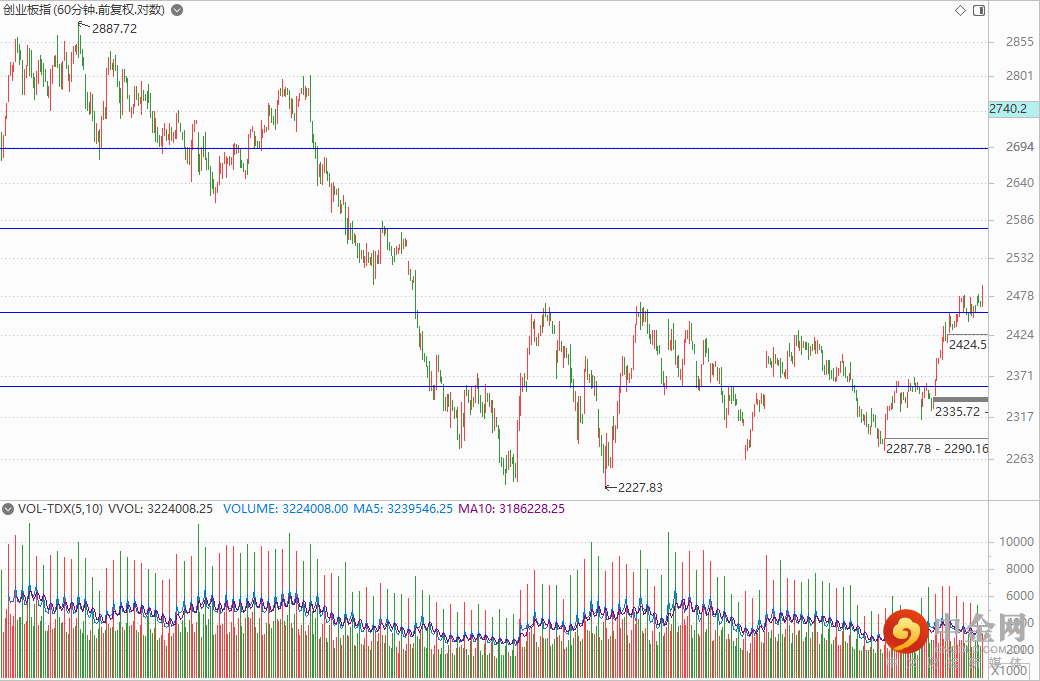Click the 2586 price axis label
Viewport: 1040px width, 681px height.
pos(1019,219)
